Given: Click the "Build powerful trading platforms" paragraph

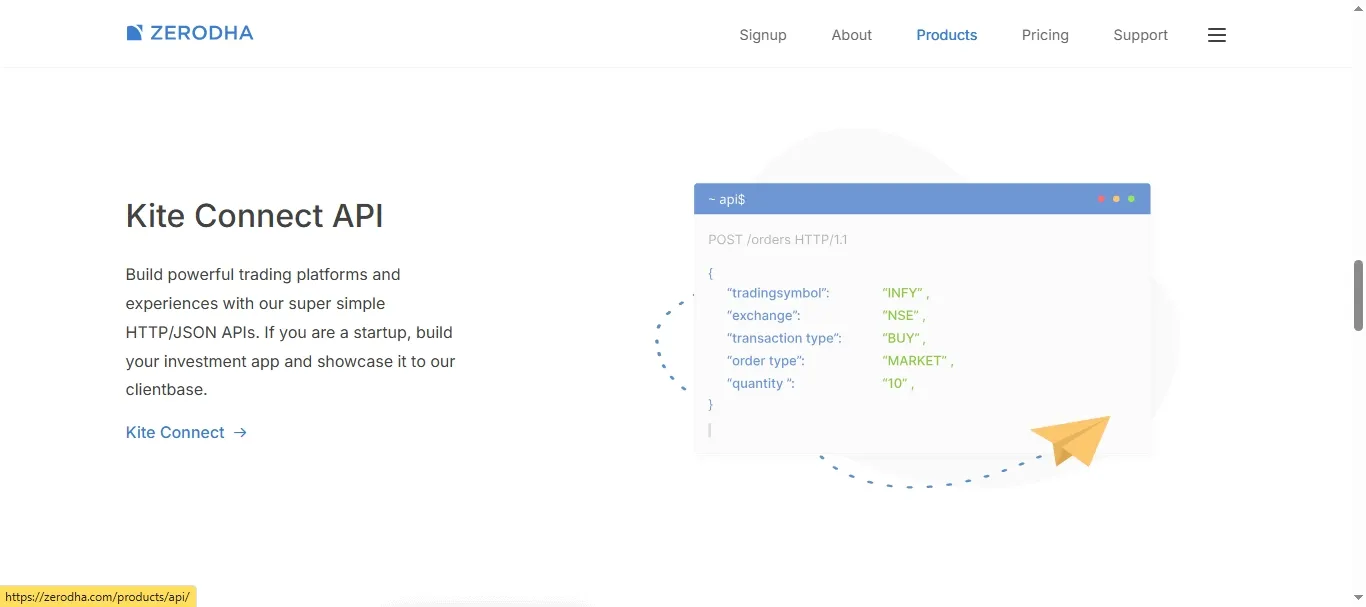Looking at the screenshot, I should coord(291,332).
